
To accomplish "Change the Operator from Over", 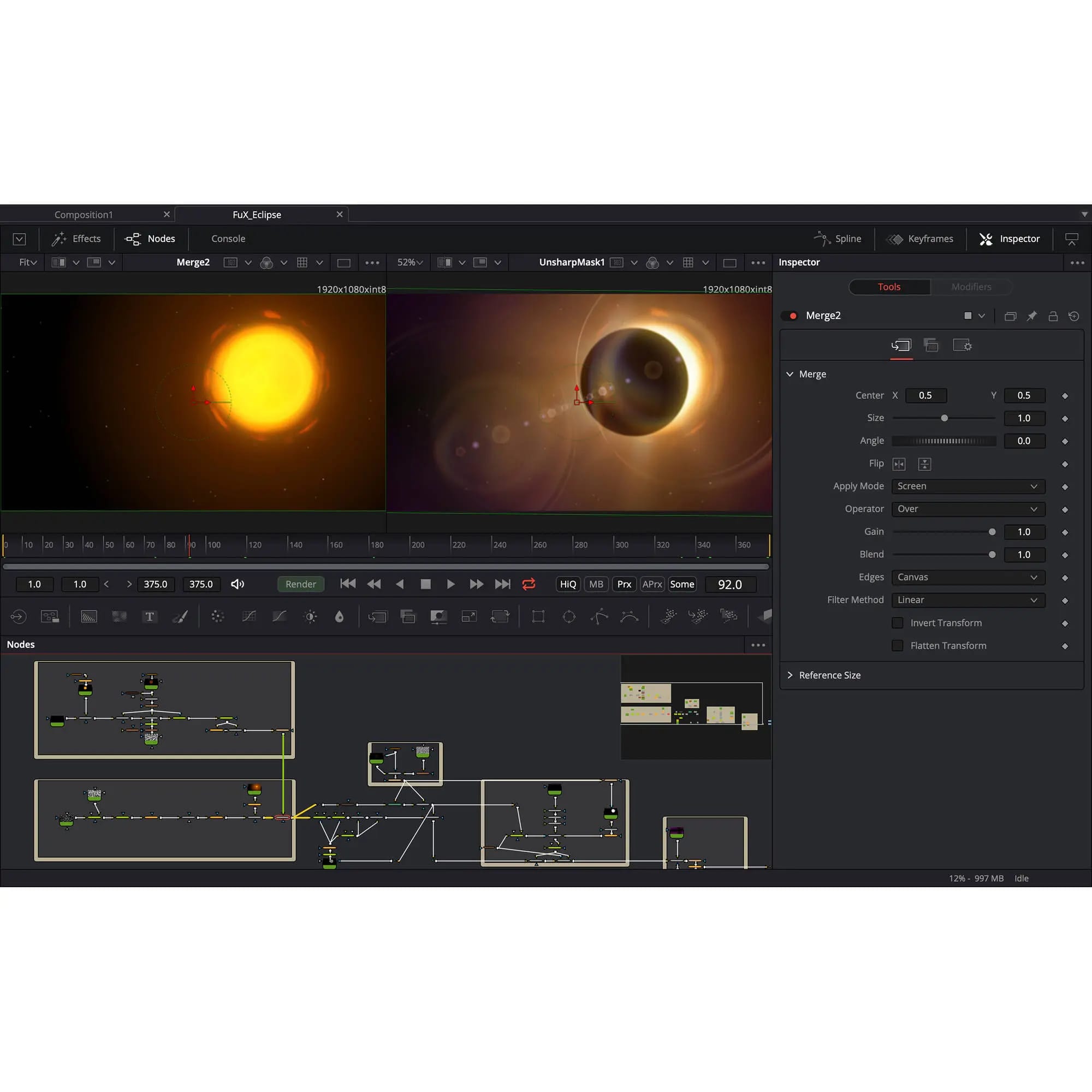I will [x=968, y=509].
